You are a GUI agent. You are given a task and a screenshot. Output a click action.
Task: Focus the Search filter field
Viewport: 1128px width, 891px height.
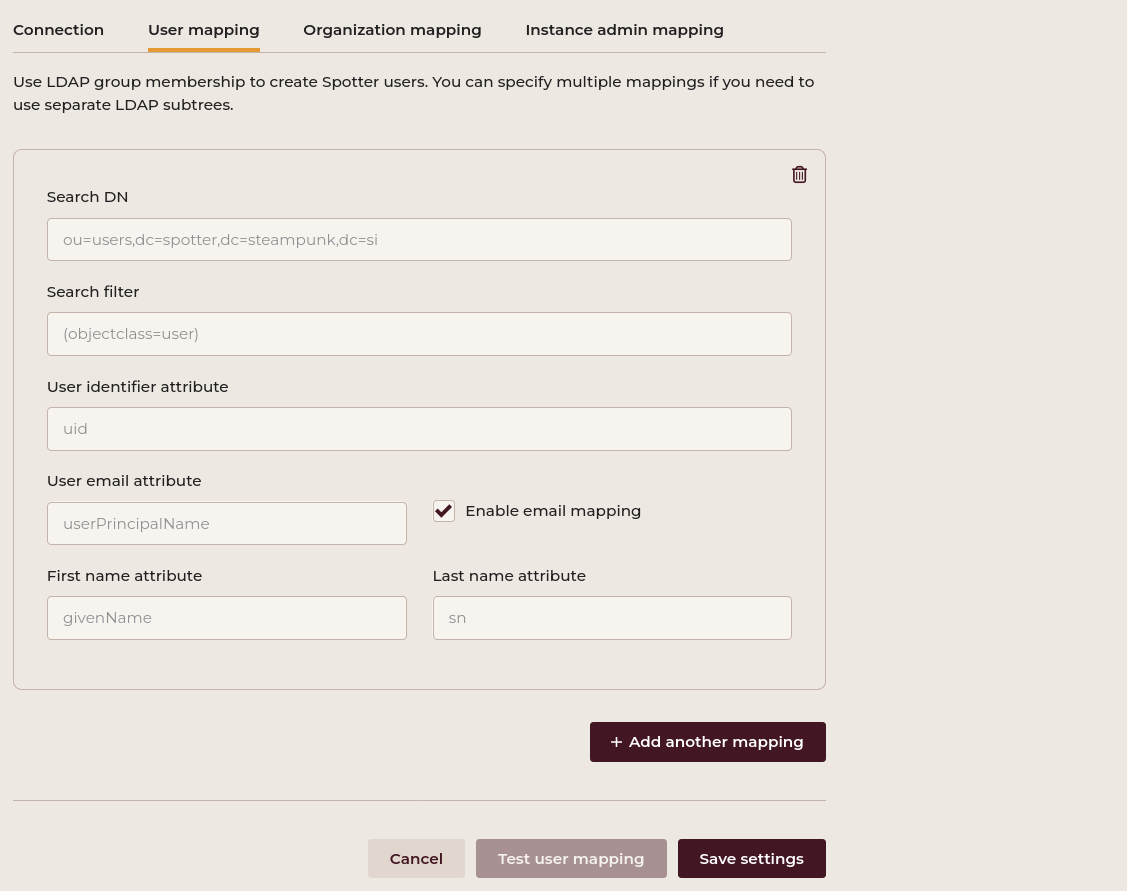[x=419, y=334]
